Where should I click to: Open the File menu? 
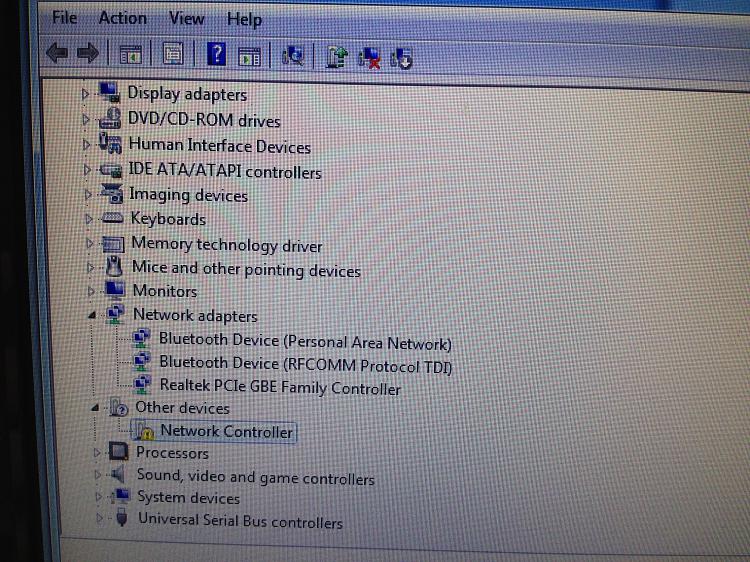pyautogui.click(x=64, y=18)
